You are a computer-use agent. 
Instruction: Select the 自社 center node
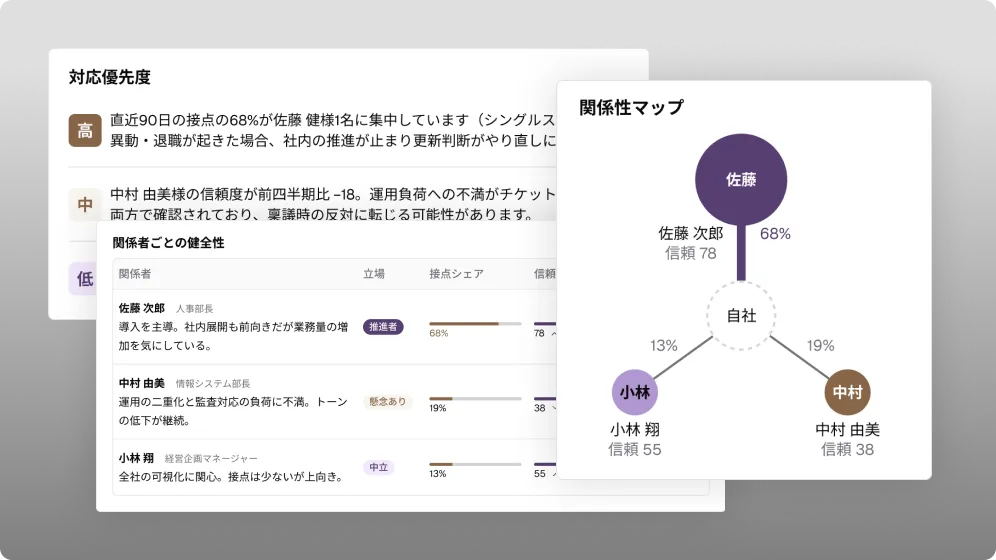coord(741,316)
